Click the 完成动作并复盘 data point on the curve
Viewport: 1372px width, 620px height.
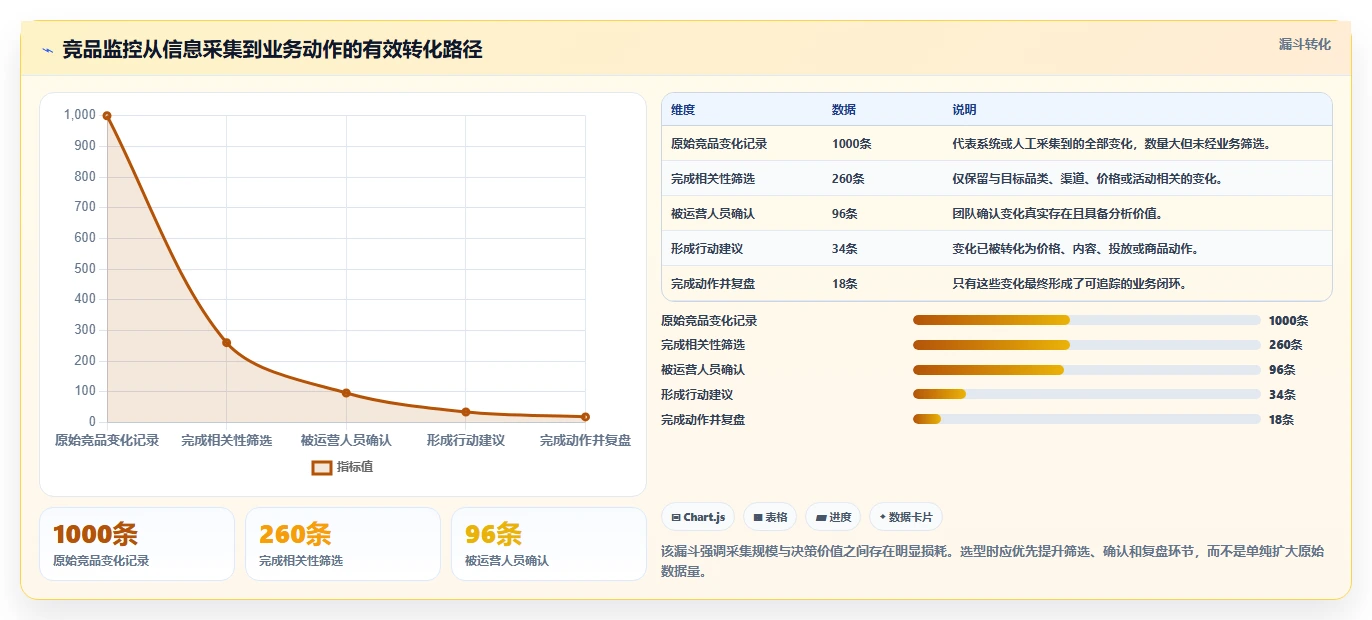(585, 417)
